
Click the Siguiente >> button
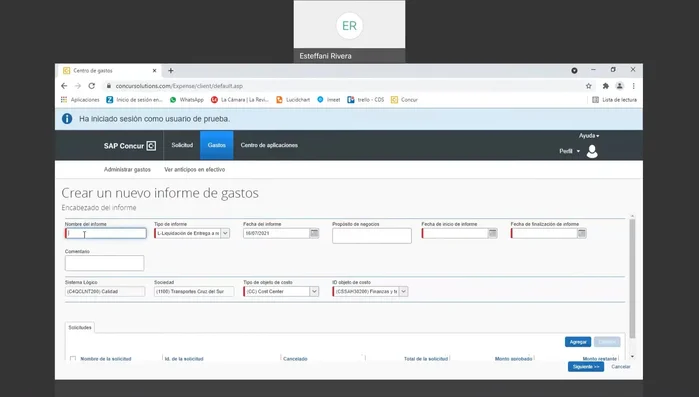pyautogui.click(x=586, y=367)
